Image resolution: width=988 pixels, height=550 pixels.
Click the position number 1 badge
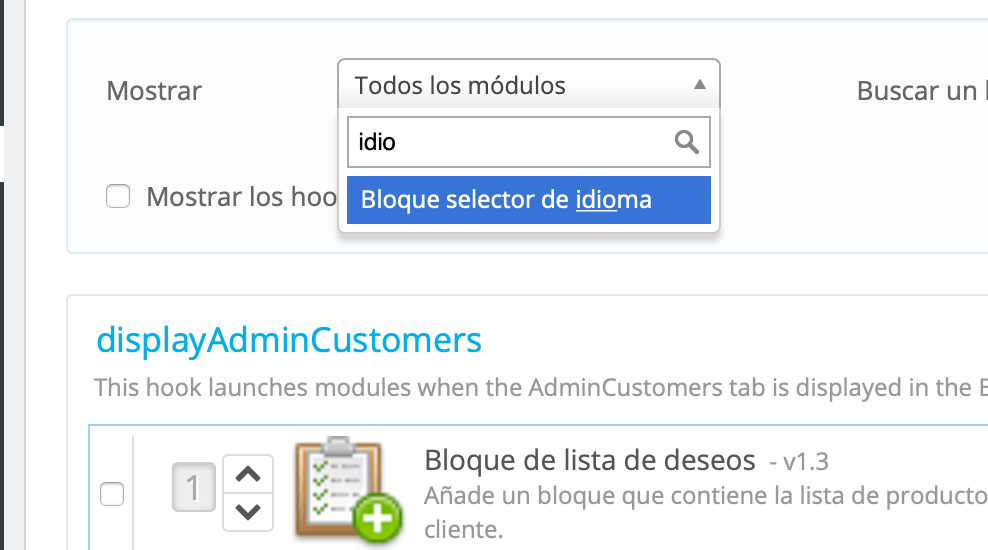(x=193, y=487)
